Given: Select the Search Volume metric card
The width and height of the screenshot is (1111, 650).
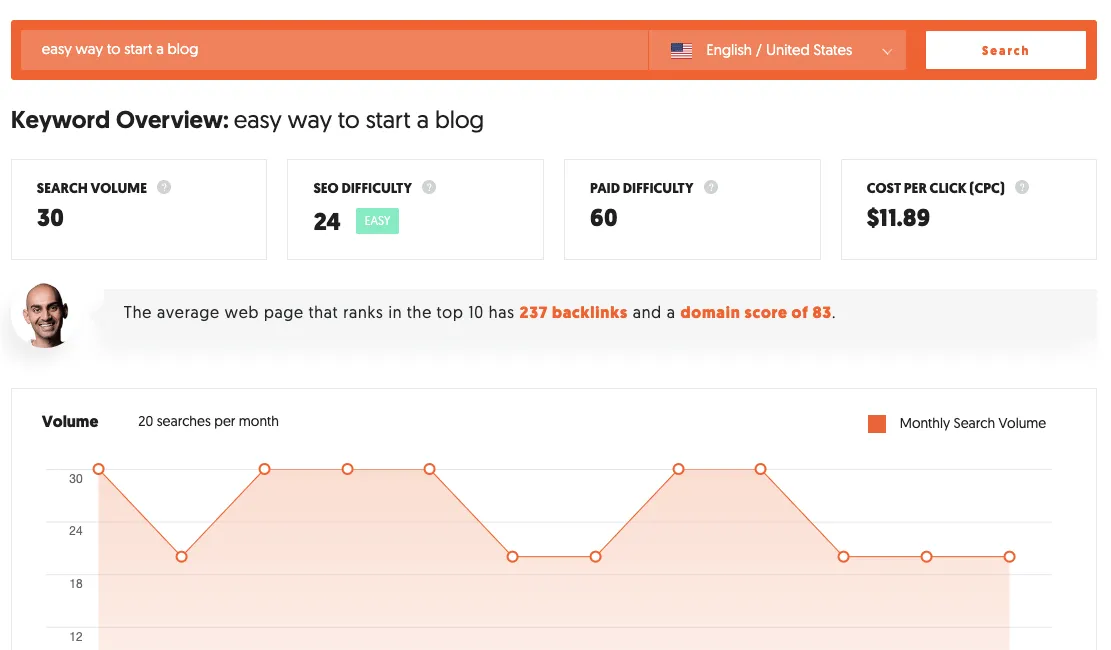Looking at the screenshot, I should pos(138,209).
